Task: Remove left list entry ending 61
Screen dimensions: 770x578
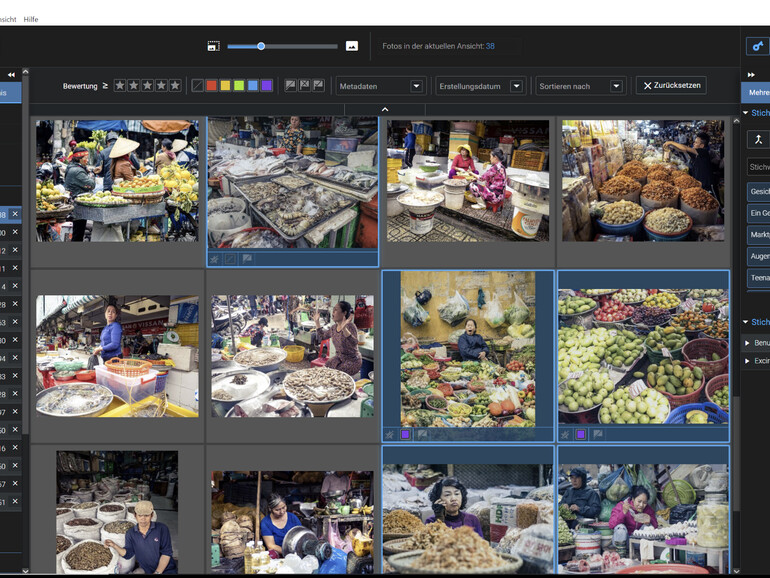Action: (x=15, y=501)
